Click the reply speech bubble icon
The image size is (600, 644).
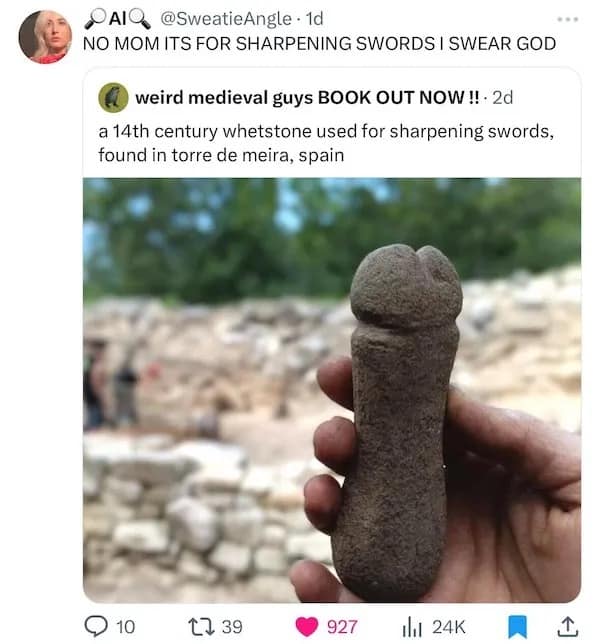coord(97,626)
